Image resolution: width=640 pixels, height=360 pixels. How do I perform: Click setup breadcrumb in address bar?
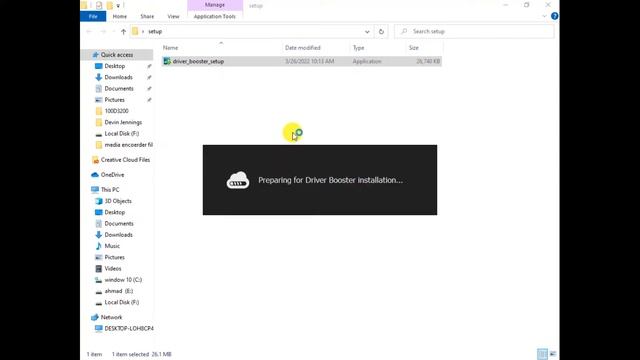[155, 31]
